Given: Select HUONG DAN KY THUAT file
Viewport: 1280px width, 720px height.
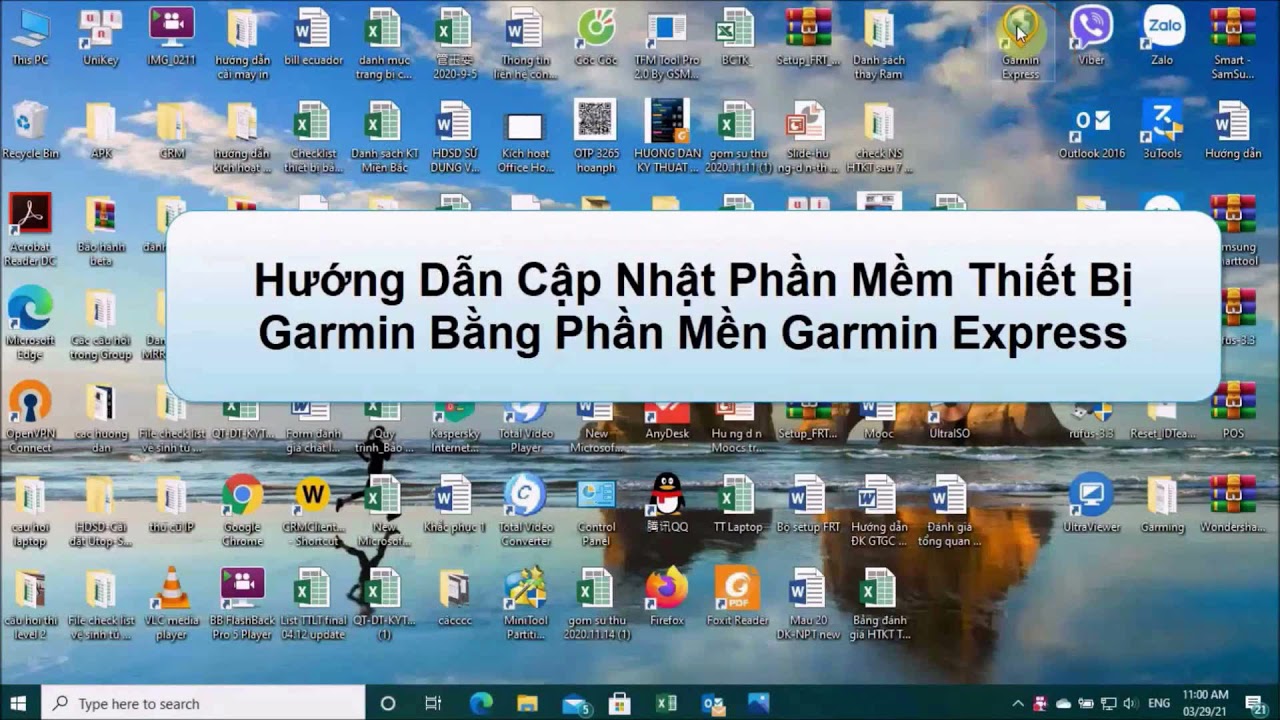Looking at the screenshot, I should (667, 136).
